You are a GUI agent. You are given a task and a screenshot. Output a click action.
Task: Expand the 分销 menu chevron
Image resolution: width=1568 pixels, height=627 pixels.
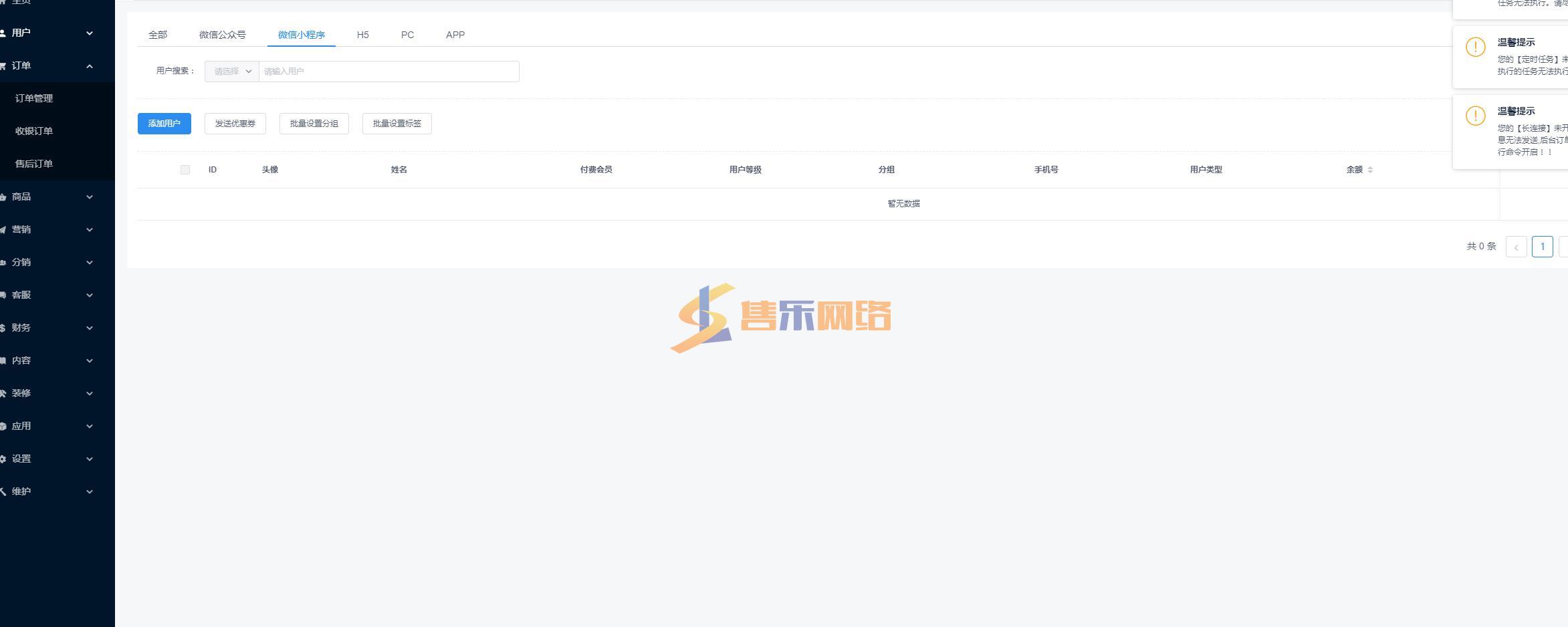tap(90, 262)
